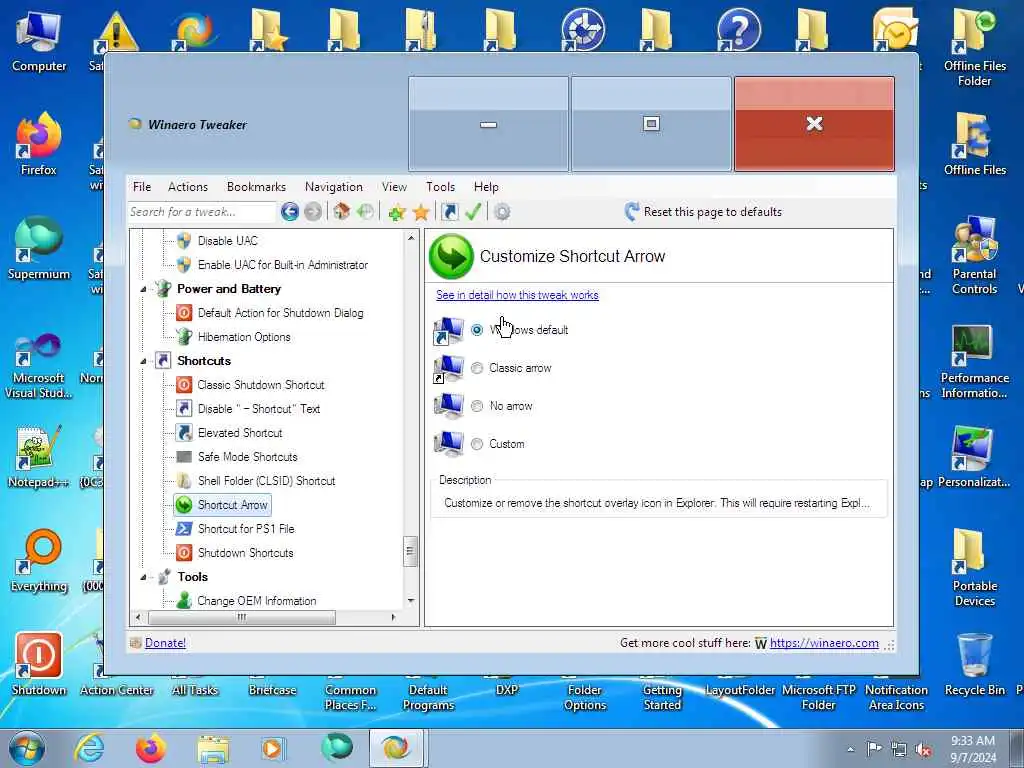1024x768 pixels.
Task: Click the Search for a tweak field
Action: tap(202, 212)
